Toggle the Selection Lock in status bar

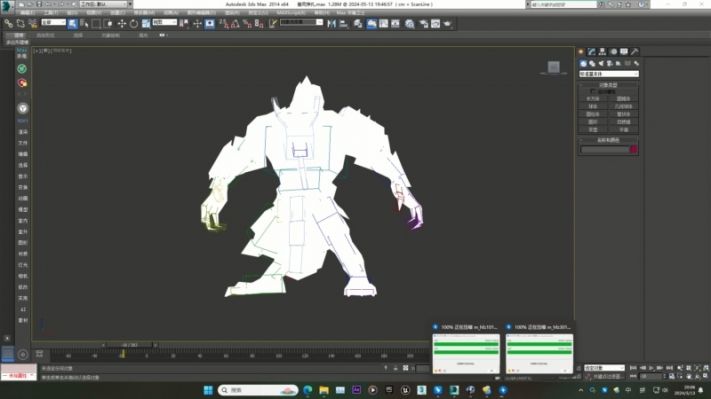(395, 368)
